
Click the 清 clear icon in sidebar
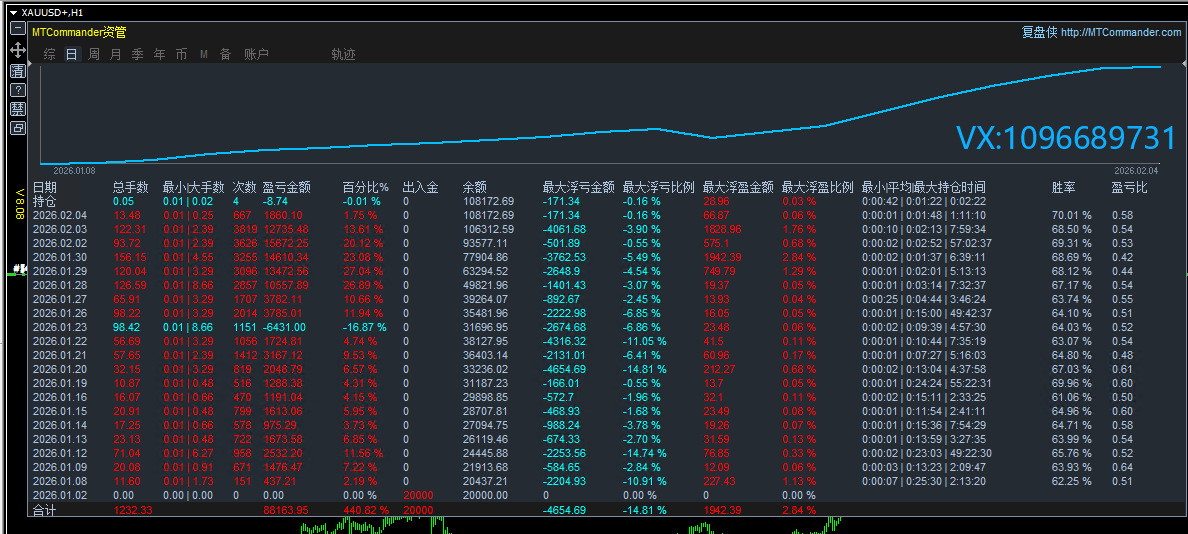pyautogui.click(x=17, y=70)
